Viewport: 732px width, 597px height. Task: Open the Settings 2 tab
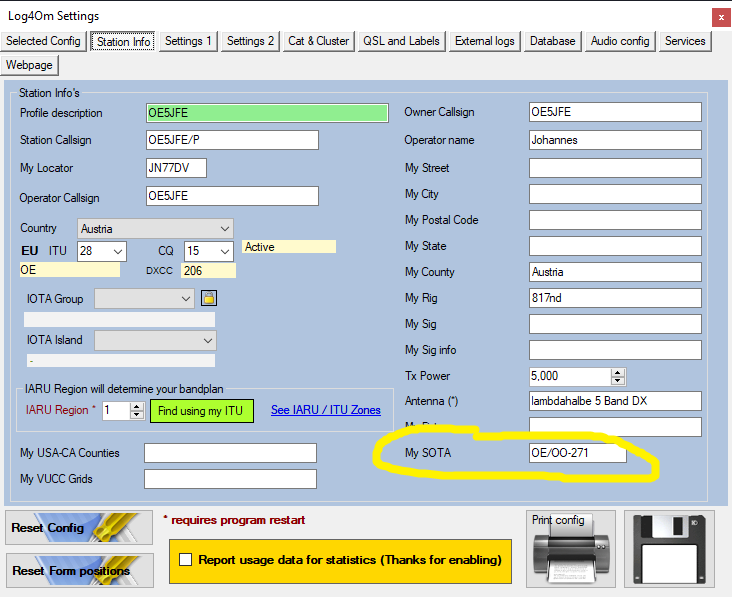250,41
